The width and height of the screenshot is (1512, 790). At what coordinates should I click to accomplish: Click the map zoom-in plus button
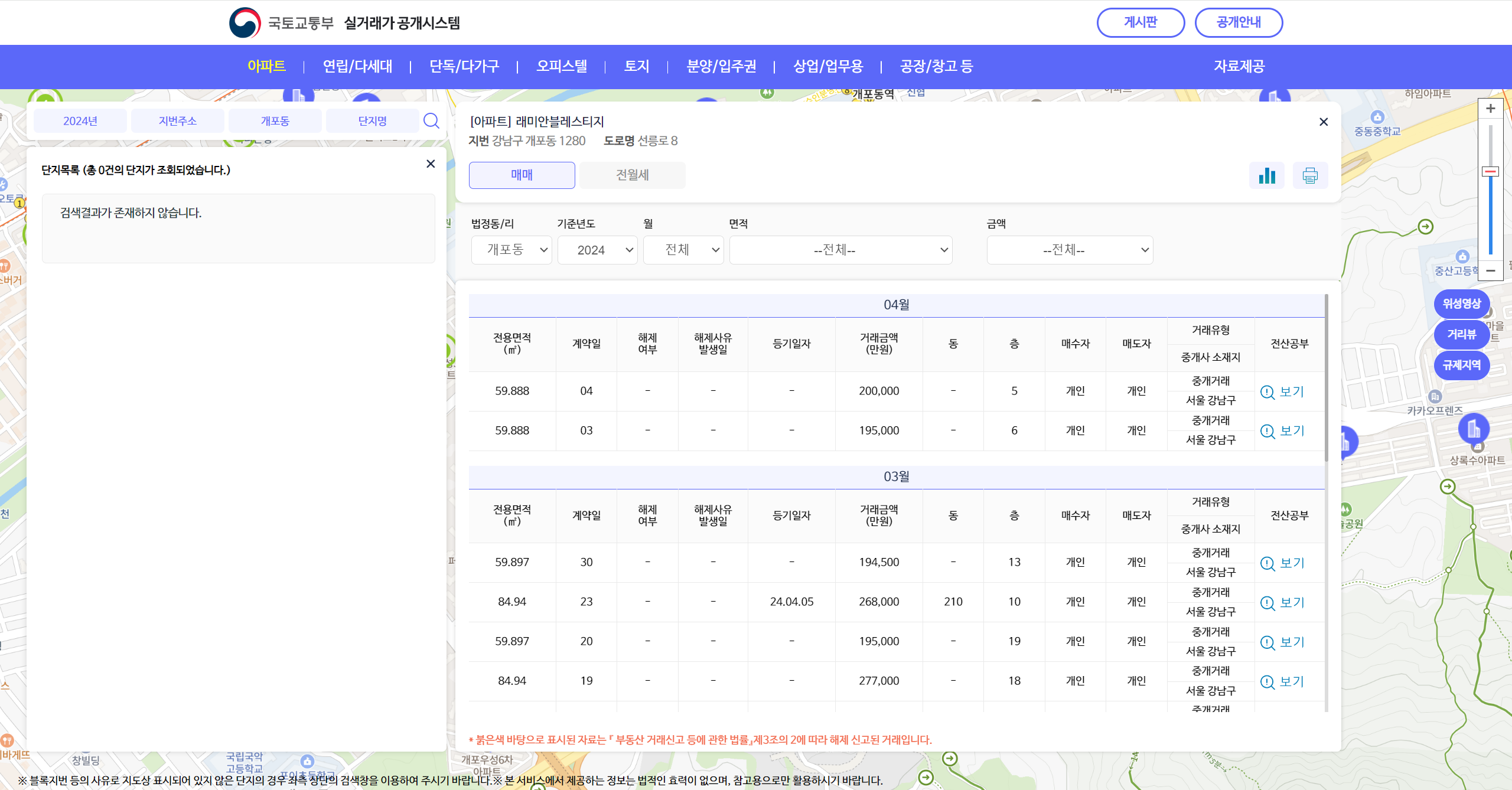click(1490, 109)
